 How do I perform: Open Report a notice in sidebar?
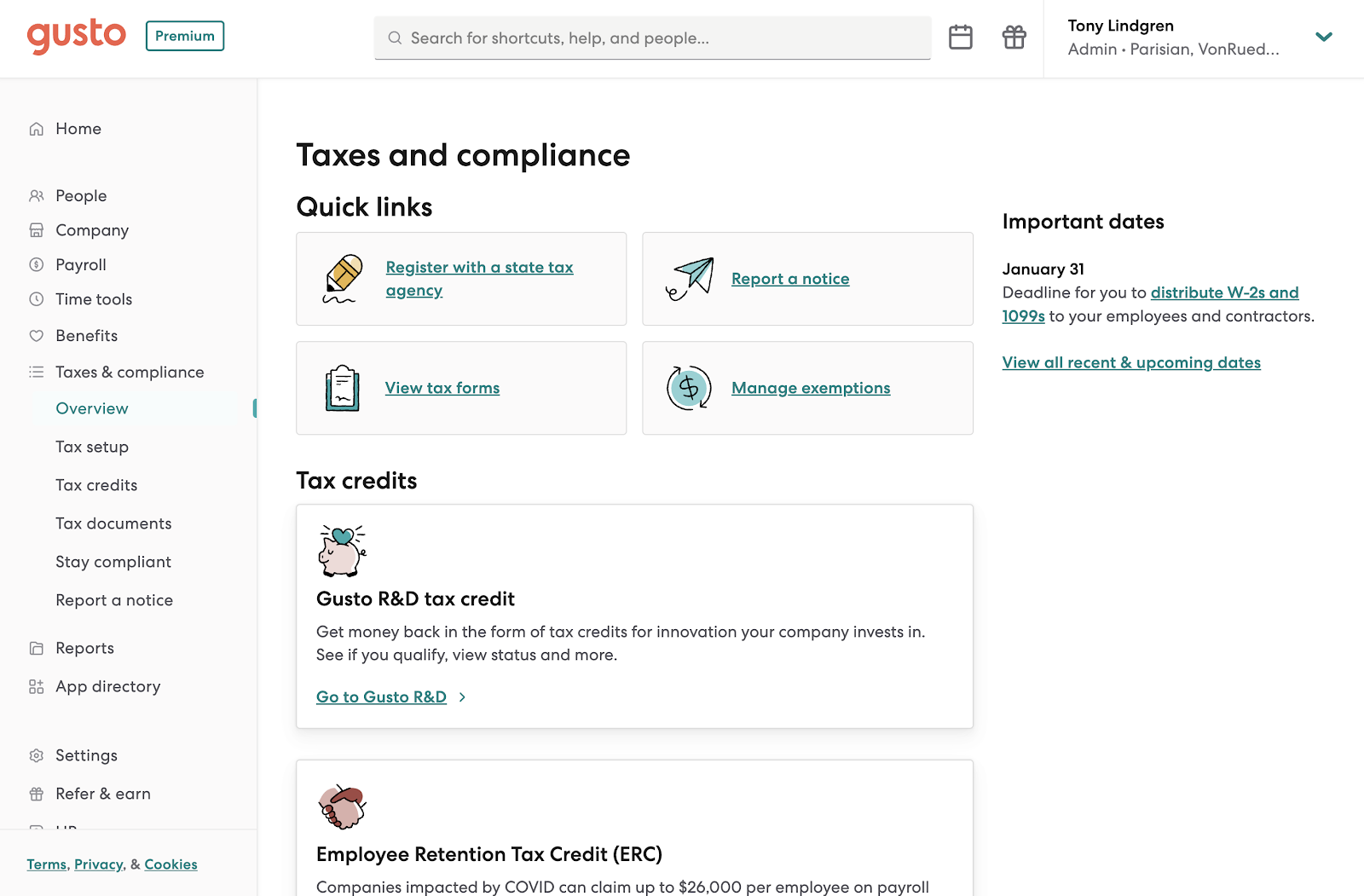point(114,600)
